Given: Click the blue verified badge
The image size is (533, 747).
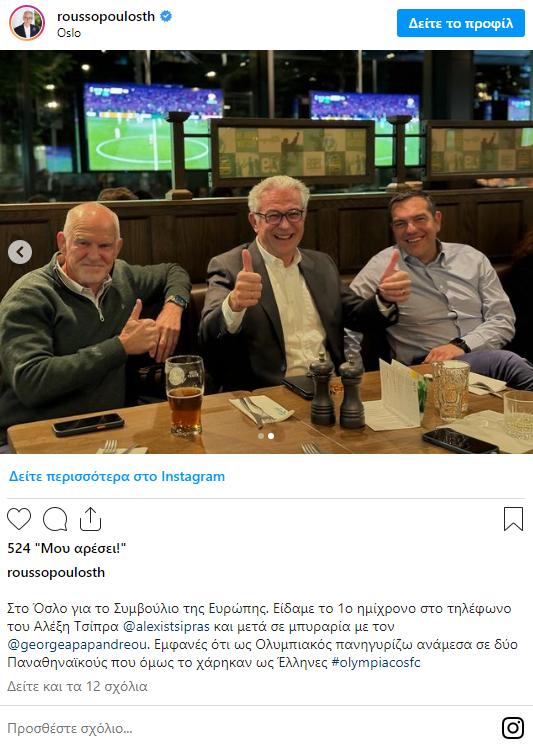Looking at the screenshot, I should 166,17.
